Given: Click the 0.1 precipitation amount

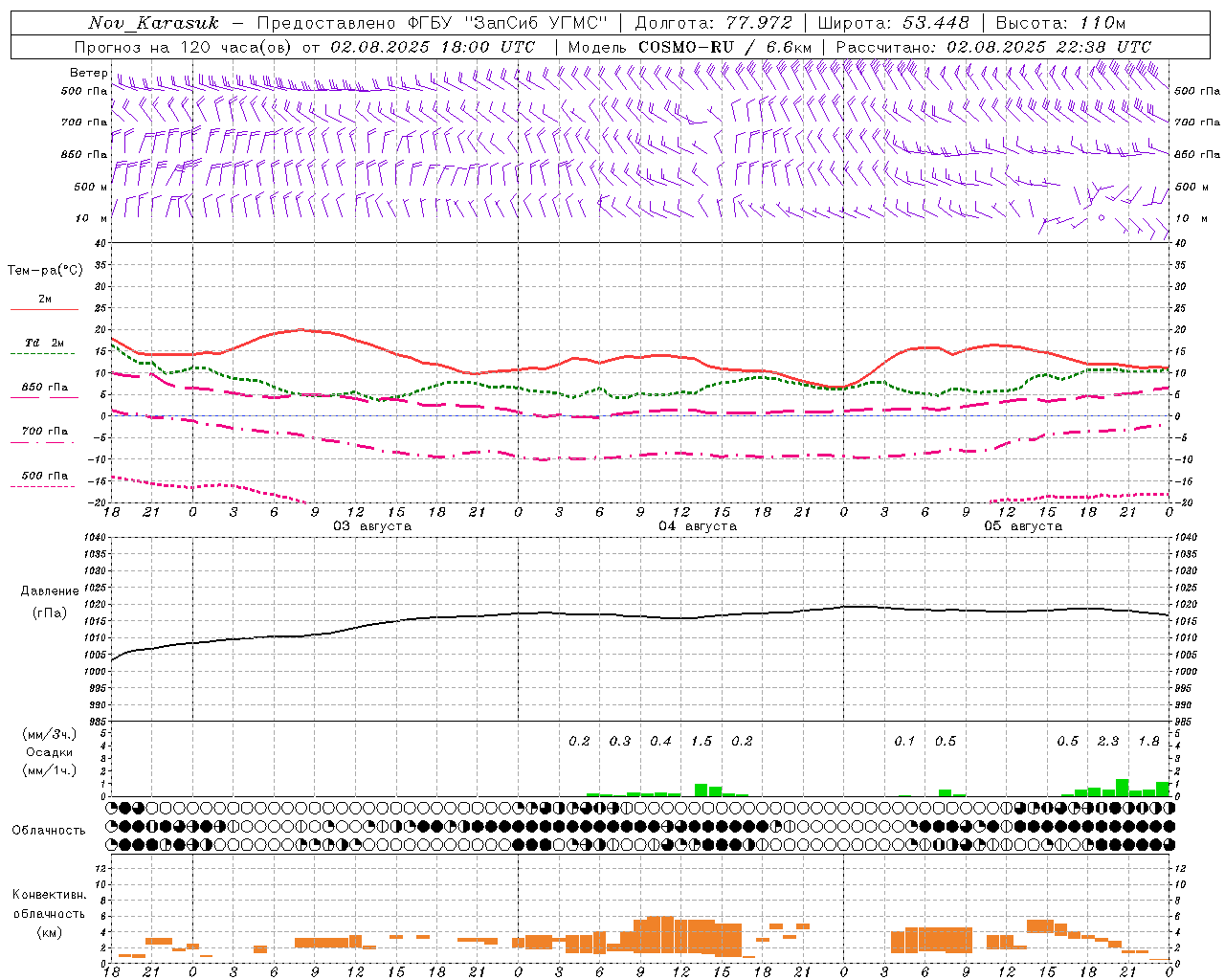Looking at the screenshot, I should coord(904,741).
